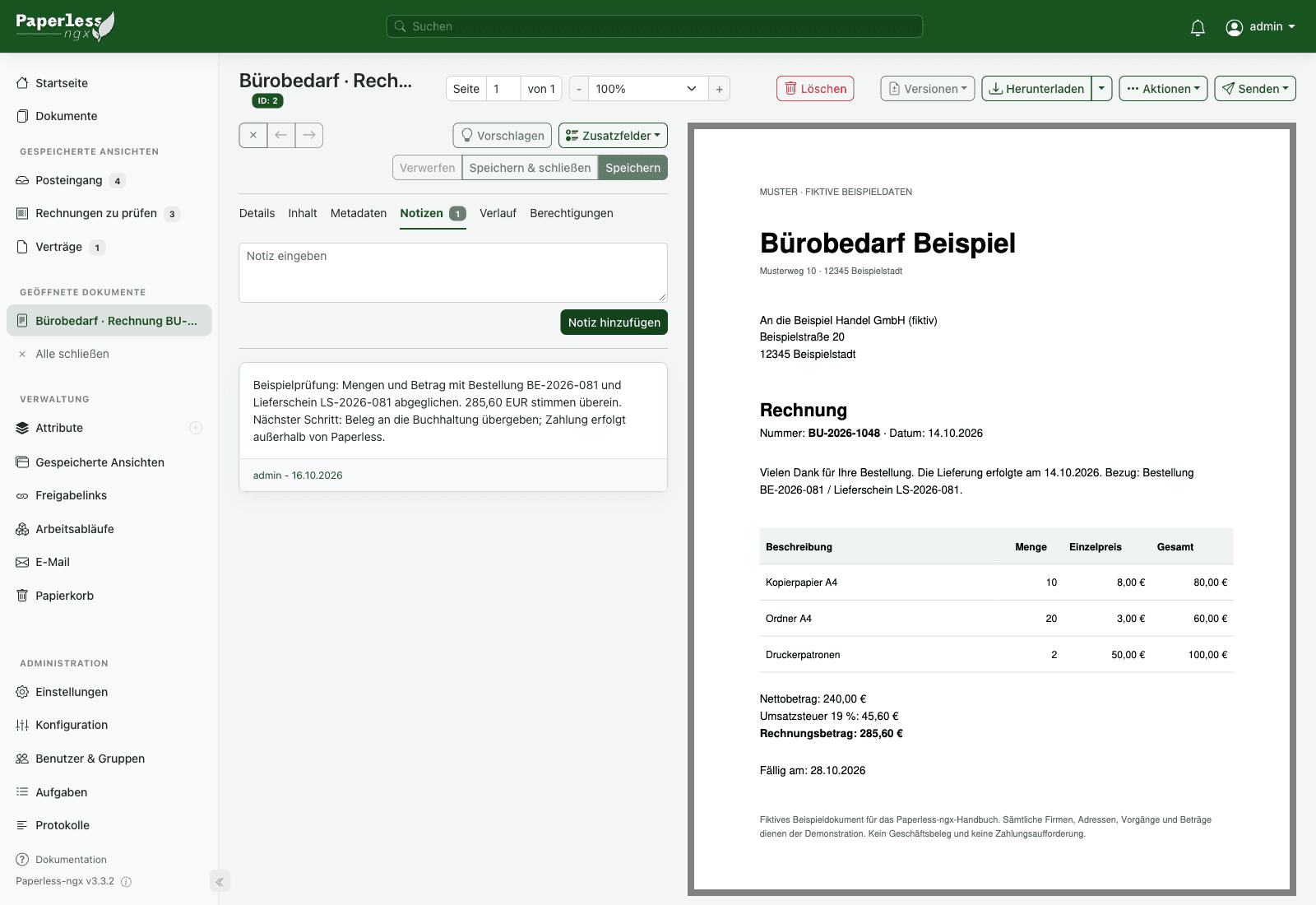Open the admin user menu
The height and width of the screenshot is (905, 1316).
pos(1260,27)
